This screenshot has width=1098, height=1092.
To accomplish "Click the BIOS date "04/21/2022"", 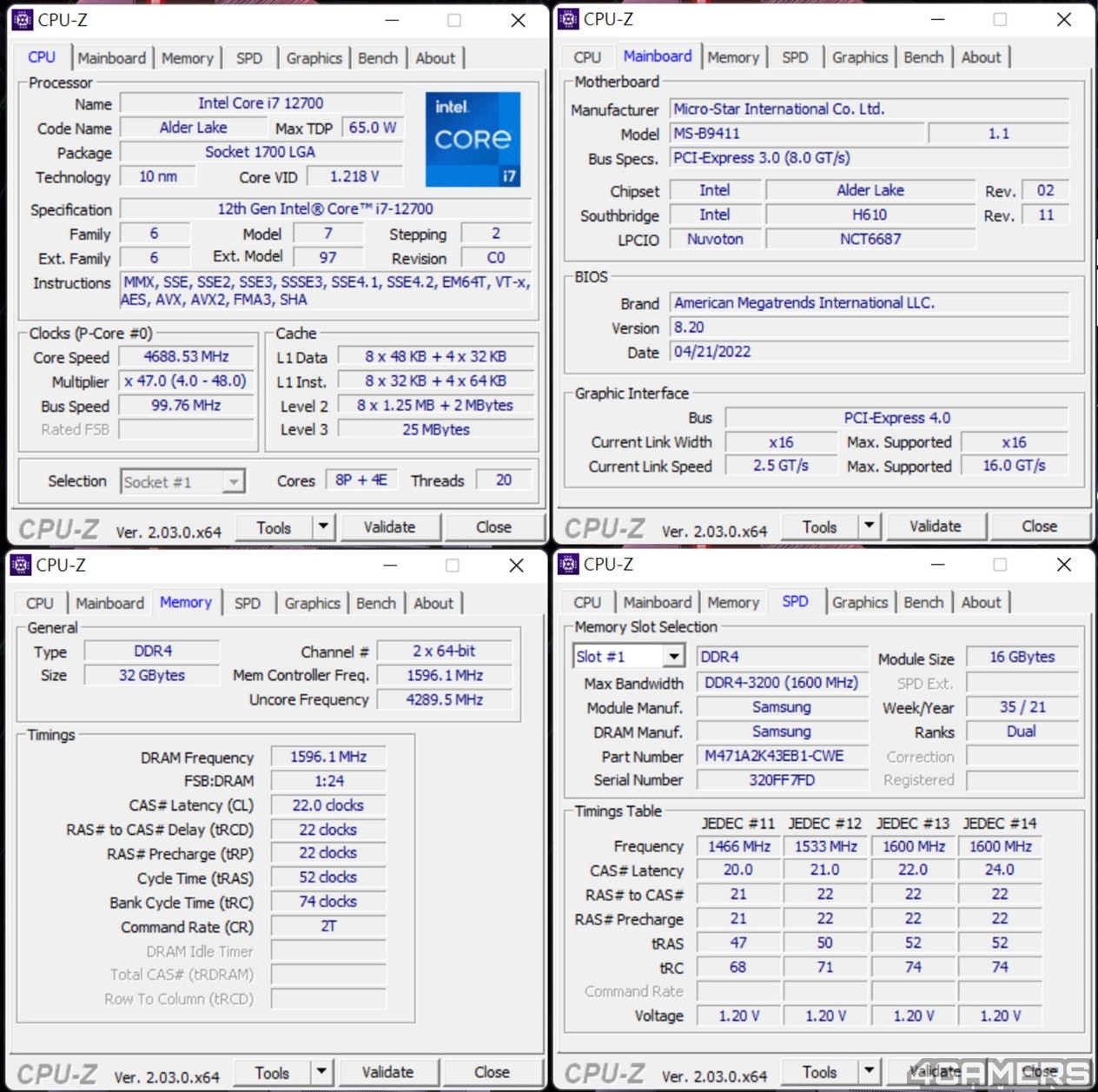I will (x=869, y=352).
